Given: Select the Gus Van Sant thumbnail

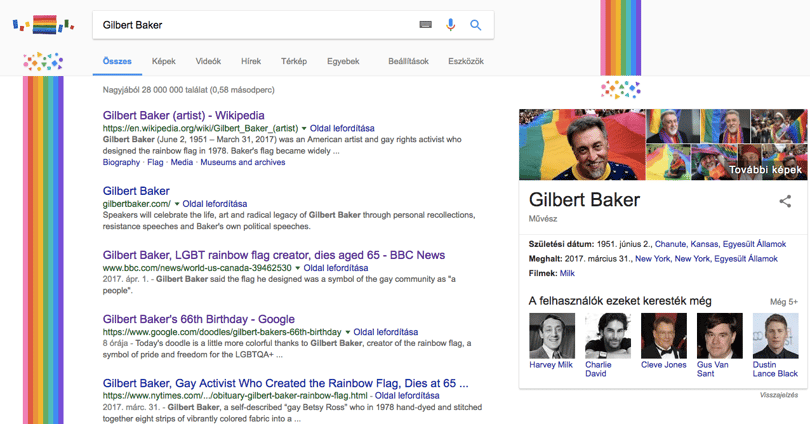Looking at the screenshot, I should [720, 336].
